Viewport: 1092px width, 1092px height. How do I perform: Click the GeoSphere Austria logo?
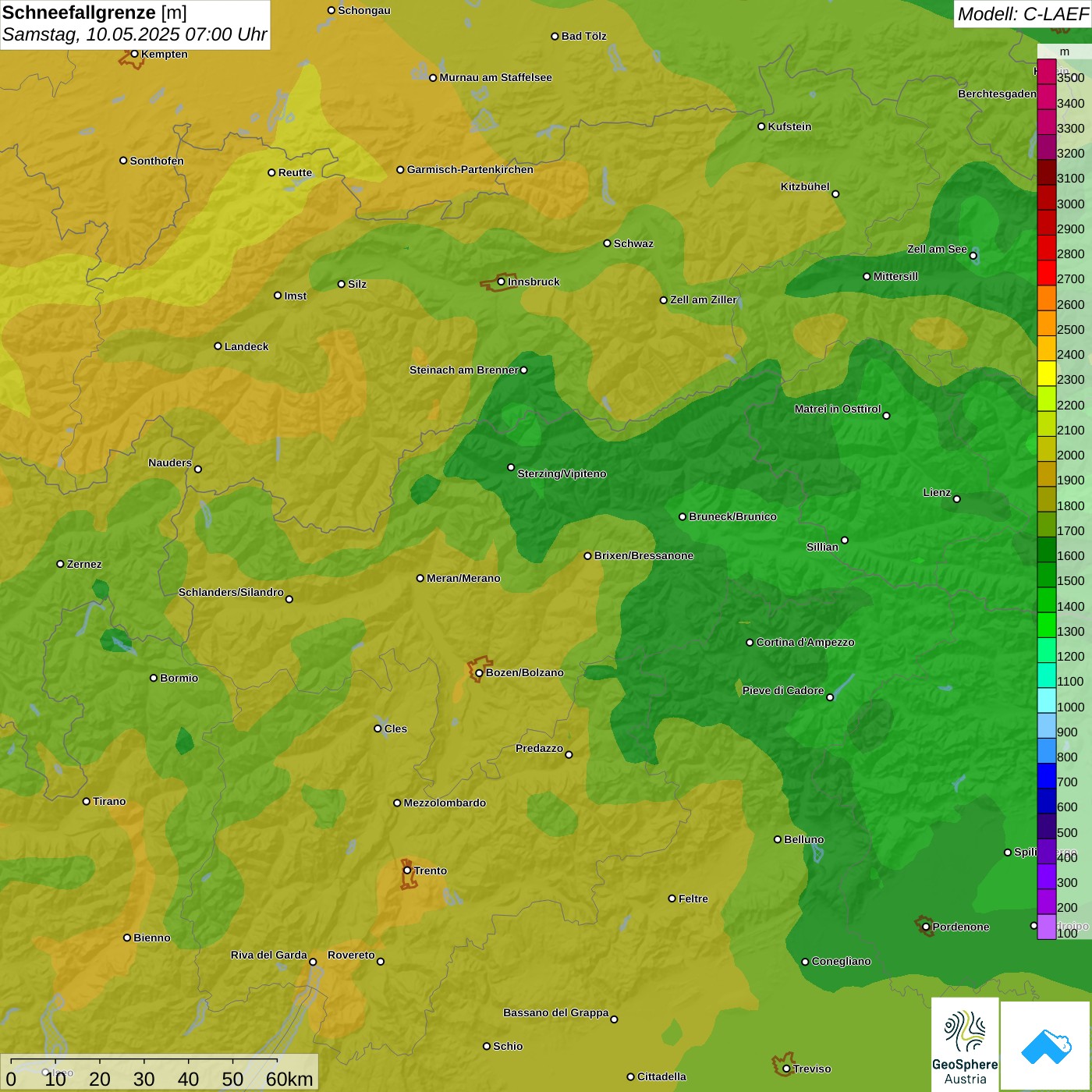coord(965,1044)
